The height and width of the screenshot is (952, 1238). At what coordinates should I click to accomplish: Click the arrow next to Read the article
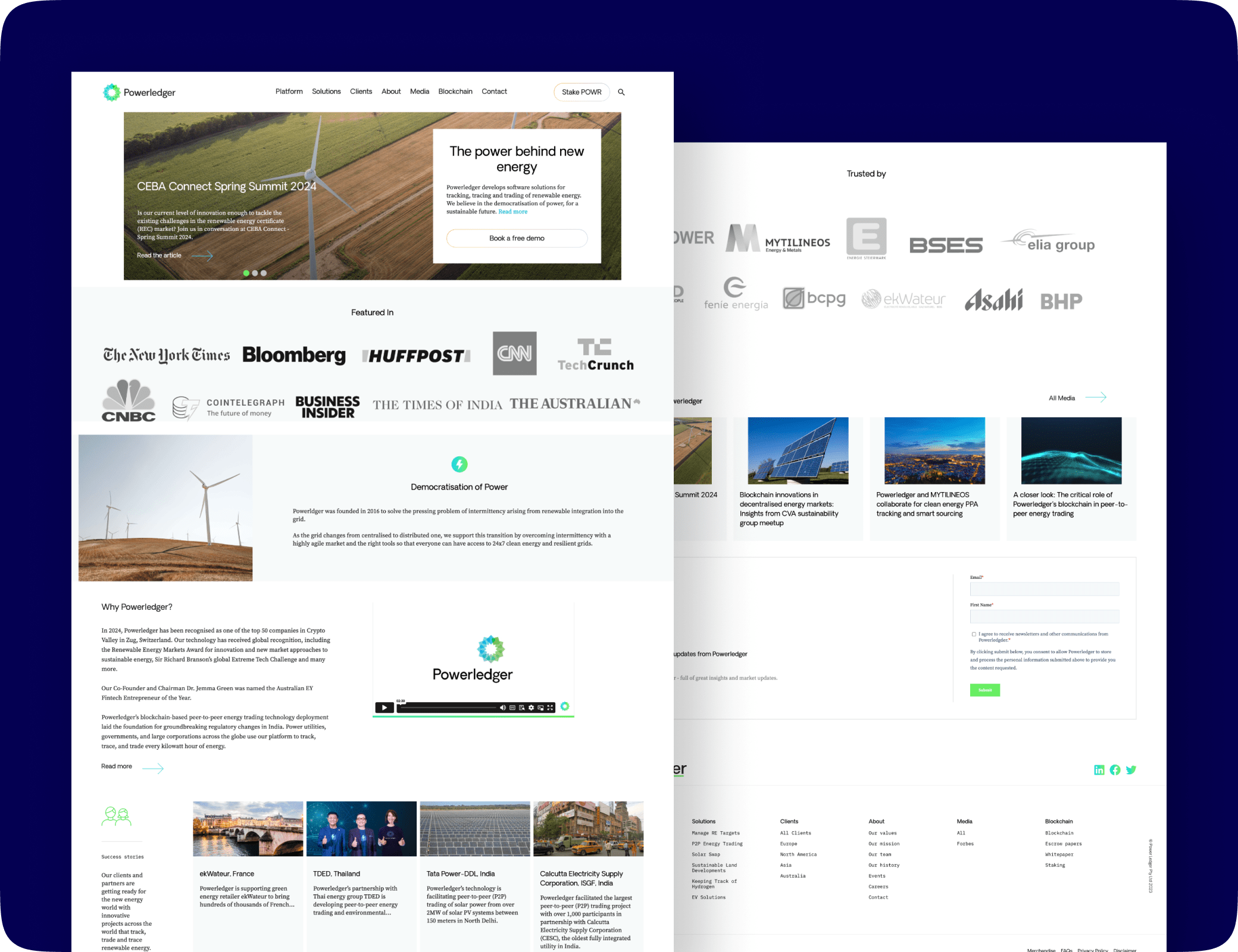202,256
